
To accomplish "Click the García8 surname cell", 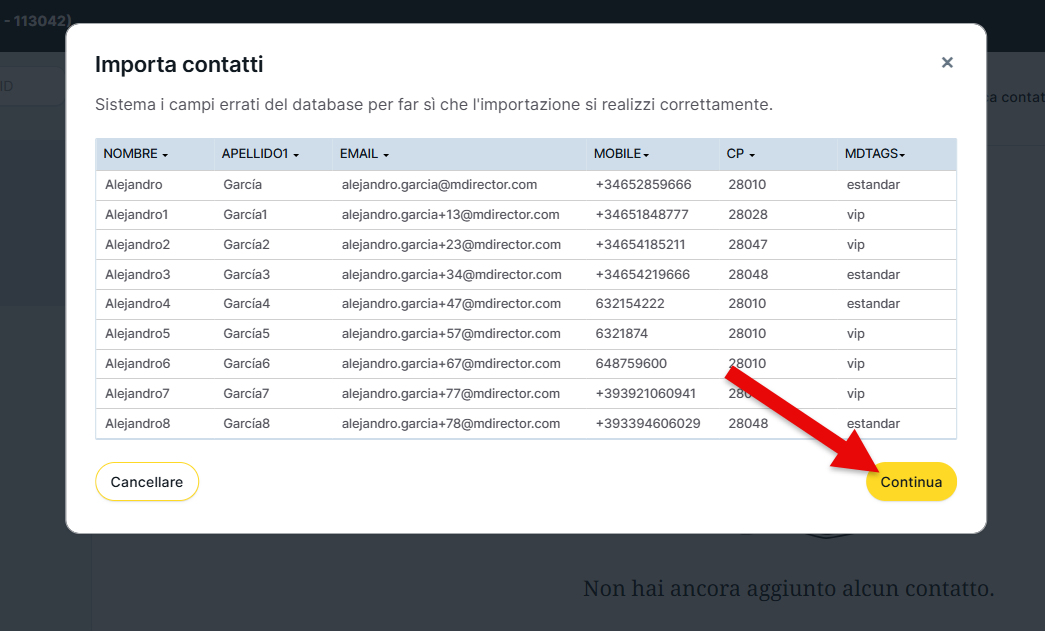I will tap(247, 424).
